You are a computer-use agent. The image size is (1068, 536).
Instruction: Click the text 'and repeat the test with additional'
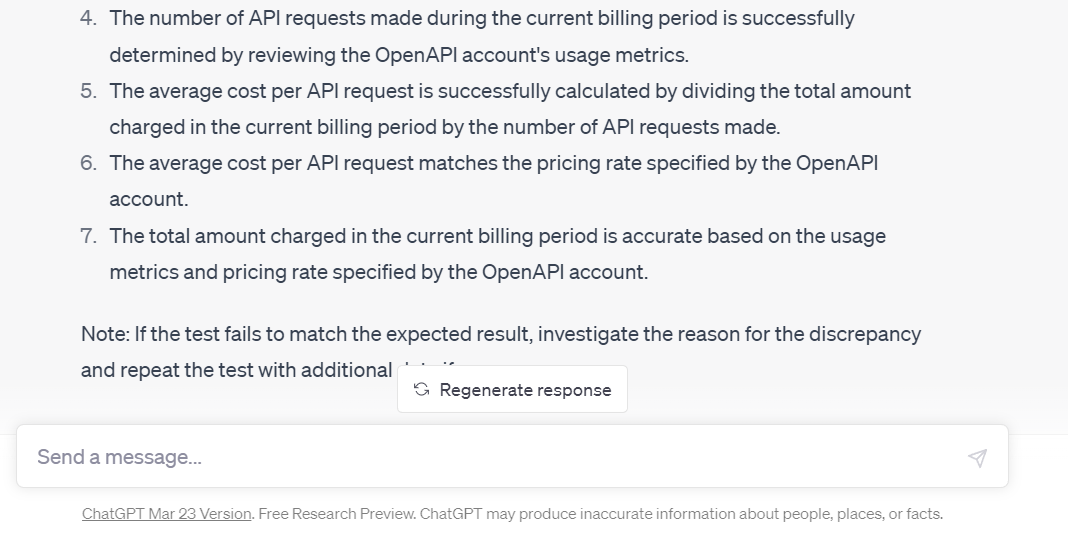(236, 371)
